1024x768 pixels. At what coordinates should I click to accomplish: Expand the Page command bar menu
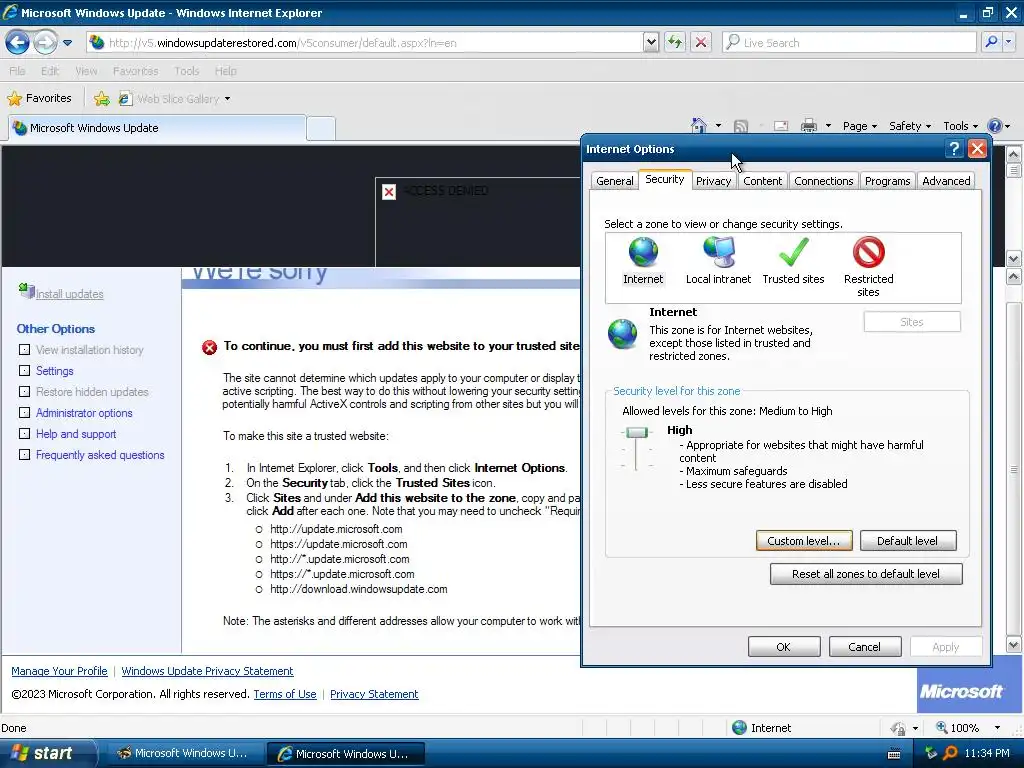click(x=859, y=126)
